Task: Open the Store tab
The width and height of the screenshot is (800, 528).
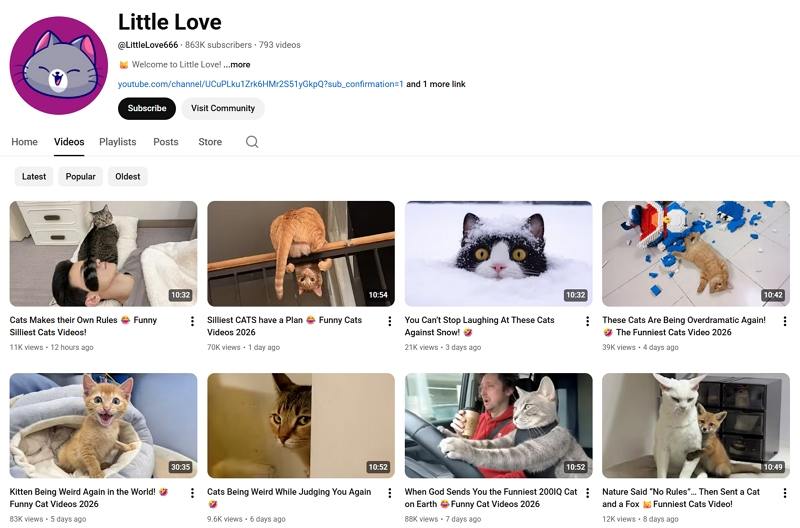Action: click(210, 142)
